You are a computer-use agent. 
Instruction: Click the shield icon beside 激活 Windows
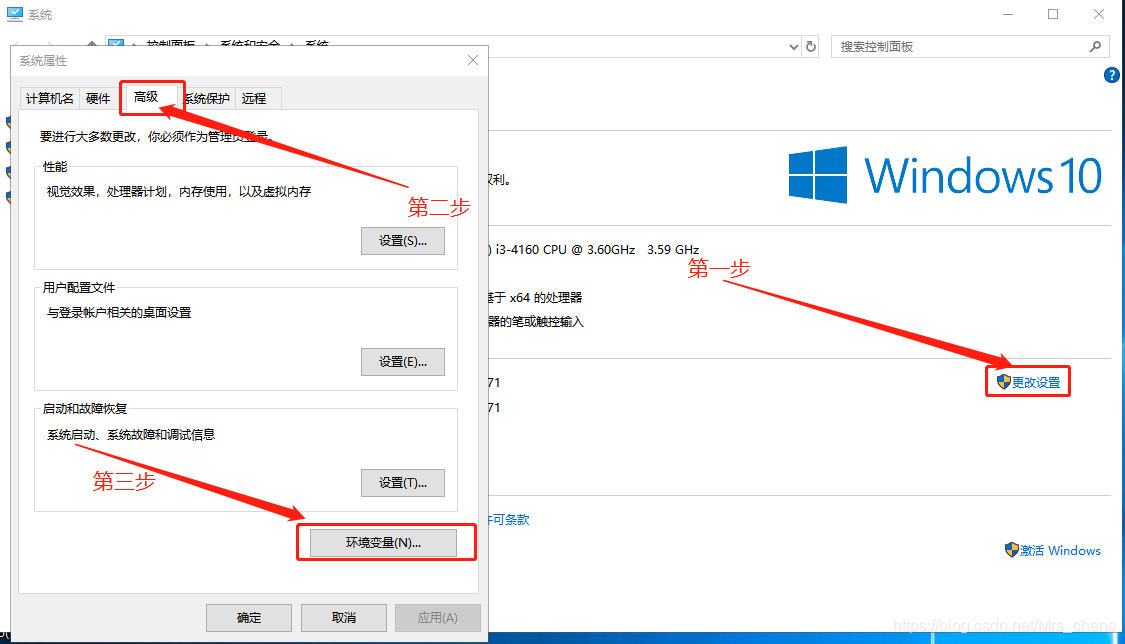pos(1012,549)
